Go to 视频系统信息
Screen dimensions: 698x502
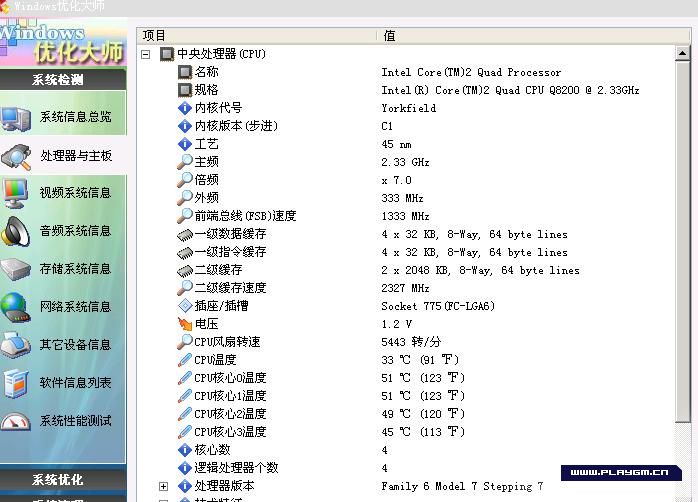pyautogui.click(x=75, y=193)
